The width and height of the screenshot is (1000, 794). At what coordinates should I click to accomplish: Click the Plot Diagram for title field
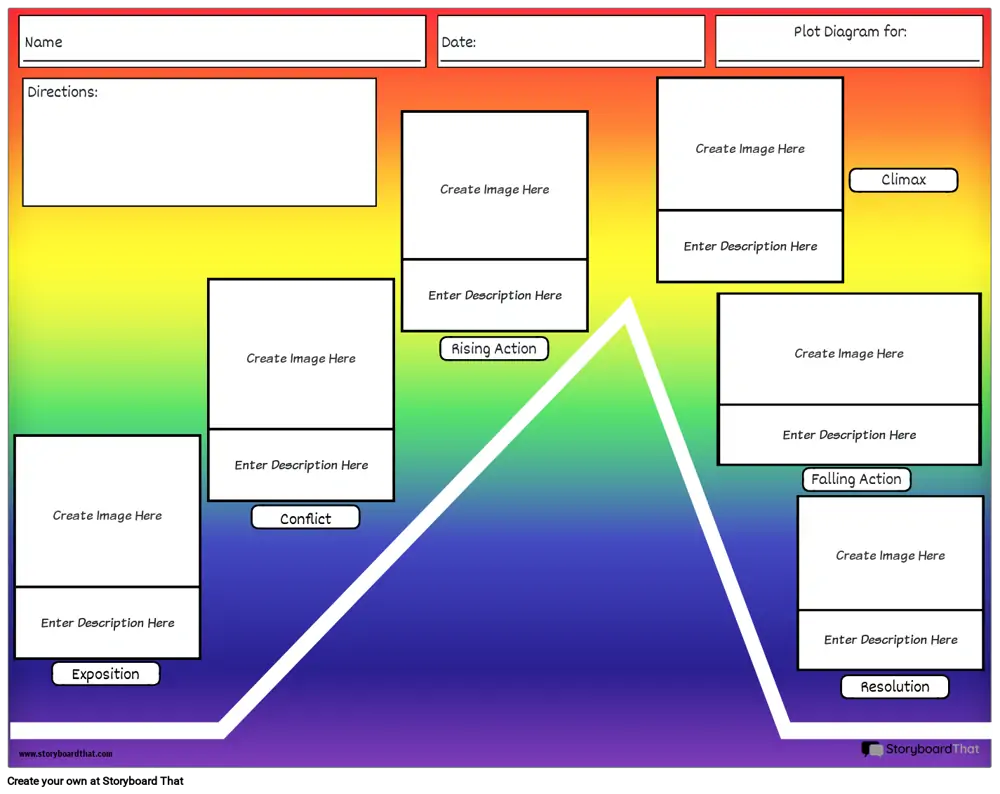pos(849,42)
